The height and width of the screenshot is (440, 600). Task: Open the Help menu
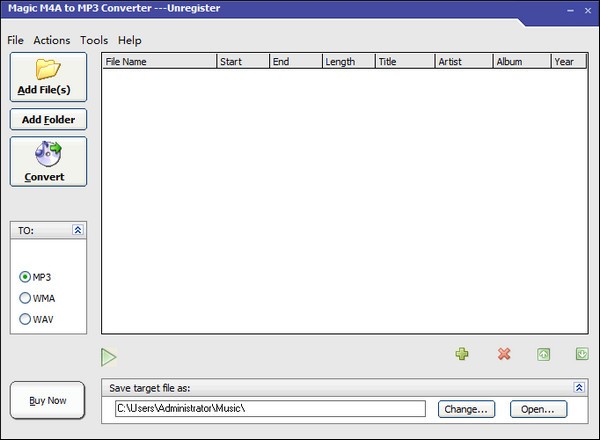point(130,40)
